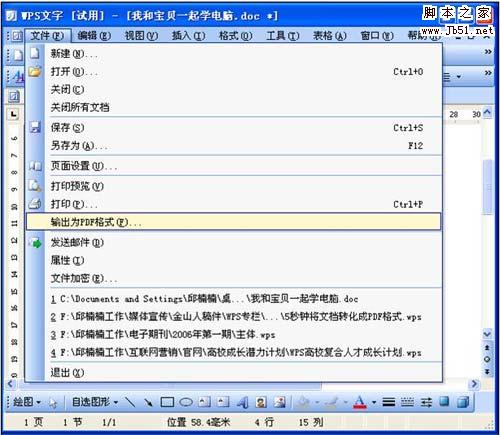500x435 pixels.
Task: Expand the font color dropdown arrow
Action: coord(374,402)
